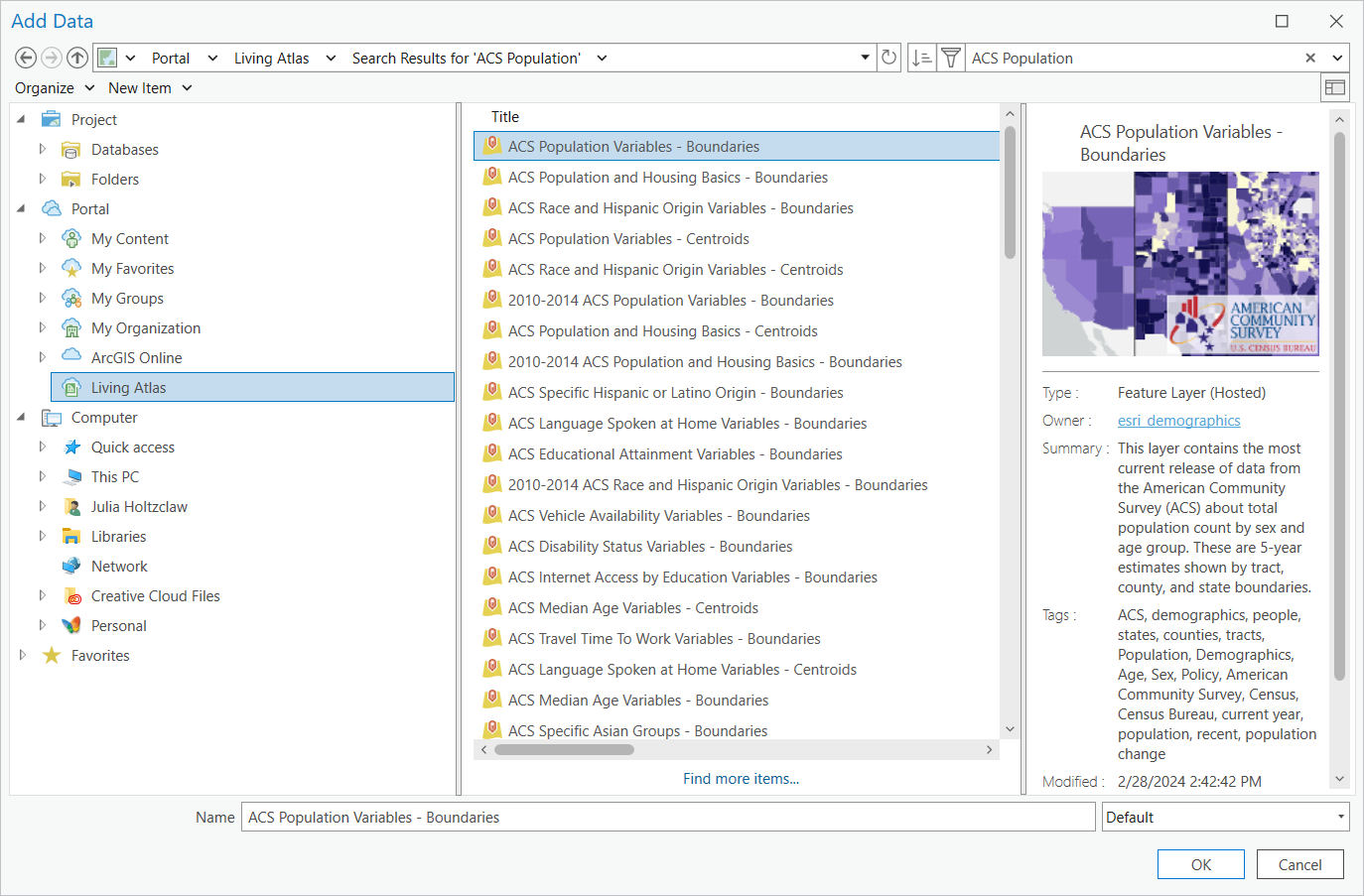Open the esri_demographics owner link

pyautogui.click(x=1179, y=421)
